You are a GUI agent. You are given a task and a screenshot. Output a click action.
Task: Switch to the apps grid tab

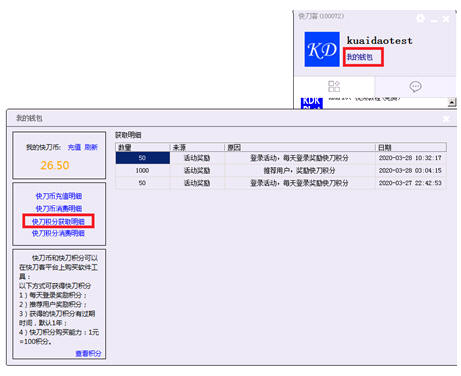pos(334,86)
